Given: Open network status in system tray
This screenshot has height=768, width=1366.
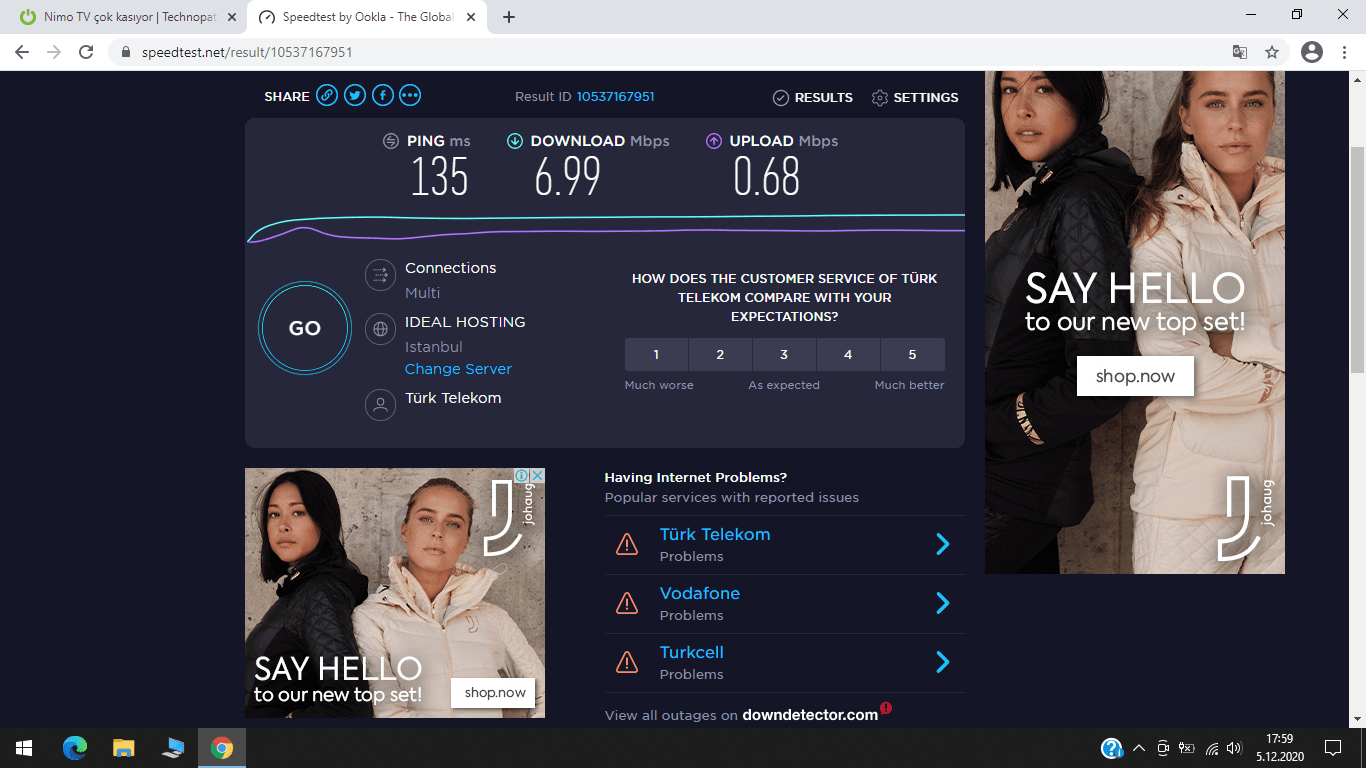Looking at the screenshot, I should click(x=1212, y=748).
